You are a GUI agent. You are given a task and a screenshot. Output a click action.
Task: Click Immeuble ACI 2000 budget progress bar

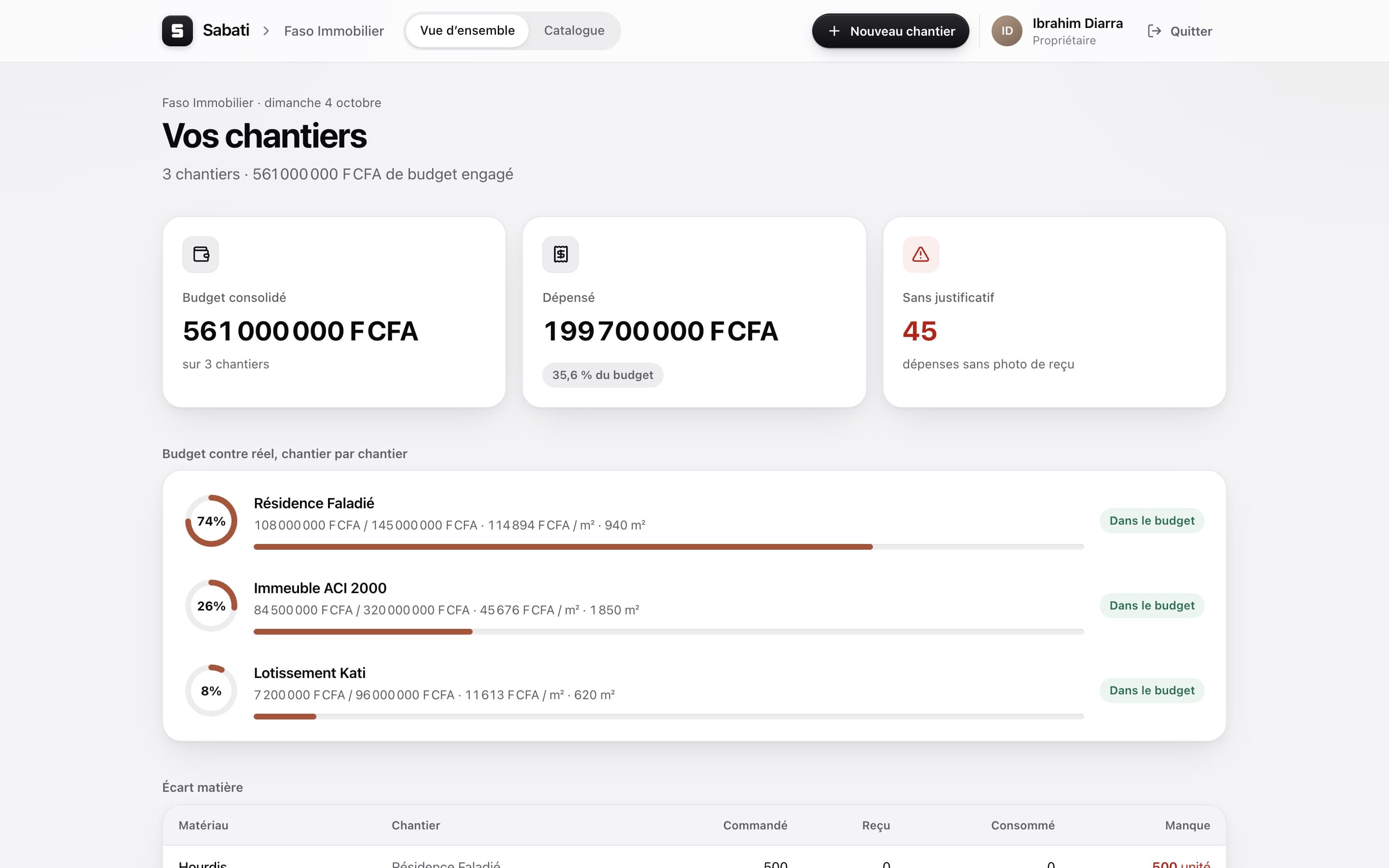[668, 632]
